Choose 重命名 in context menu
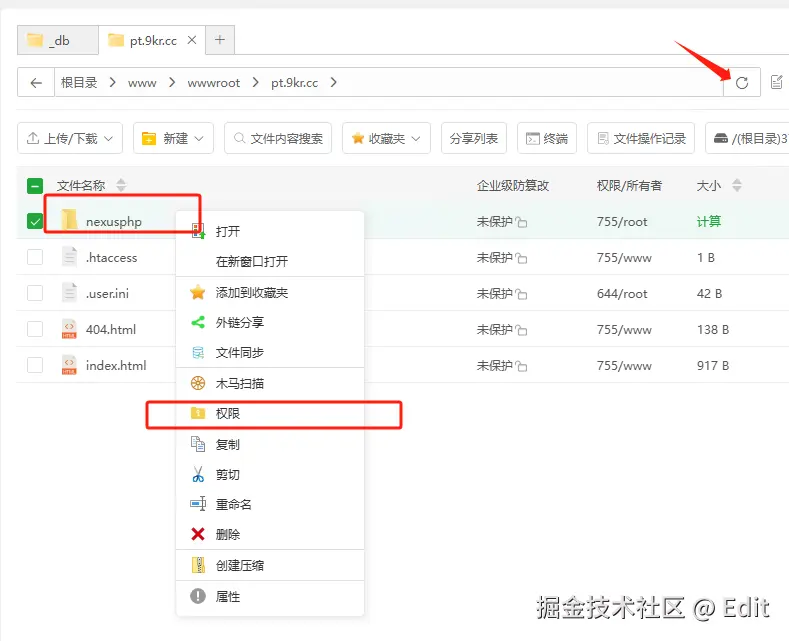789x641 pixels. [270, 504]
